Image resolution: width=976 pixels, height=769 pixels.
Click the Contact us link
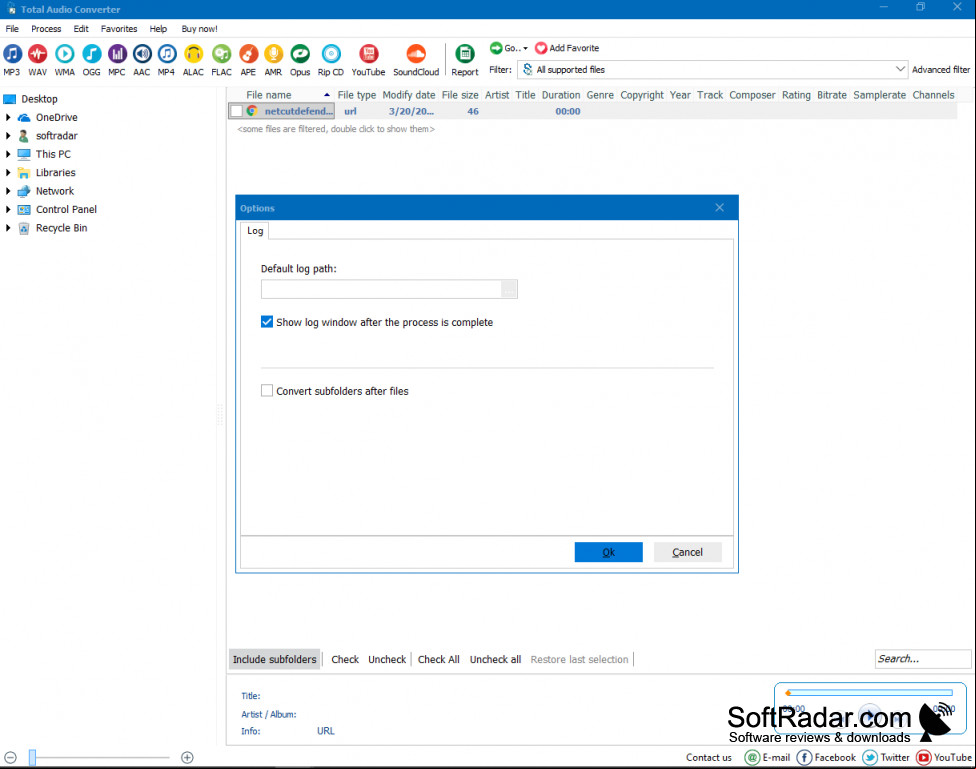click(x=709, y=757)
